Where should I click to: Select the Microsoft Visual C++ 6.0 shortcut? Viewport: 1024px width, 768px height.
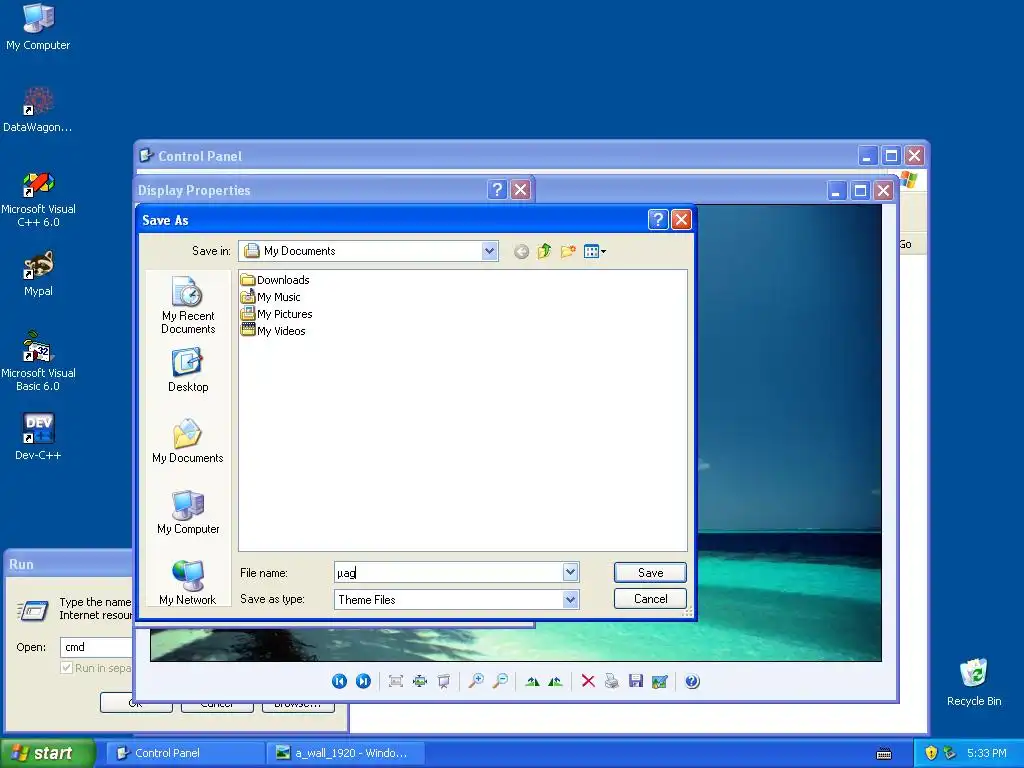tap(38, 199)
